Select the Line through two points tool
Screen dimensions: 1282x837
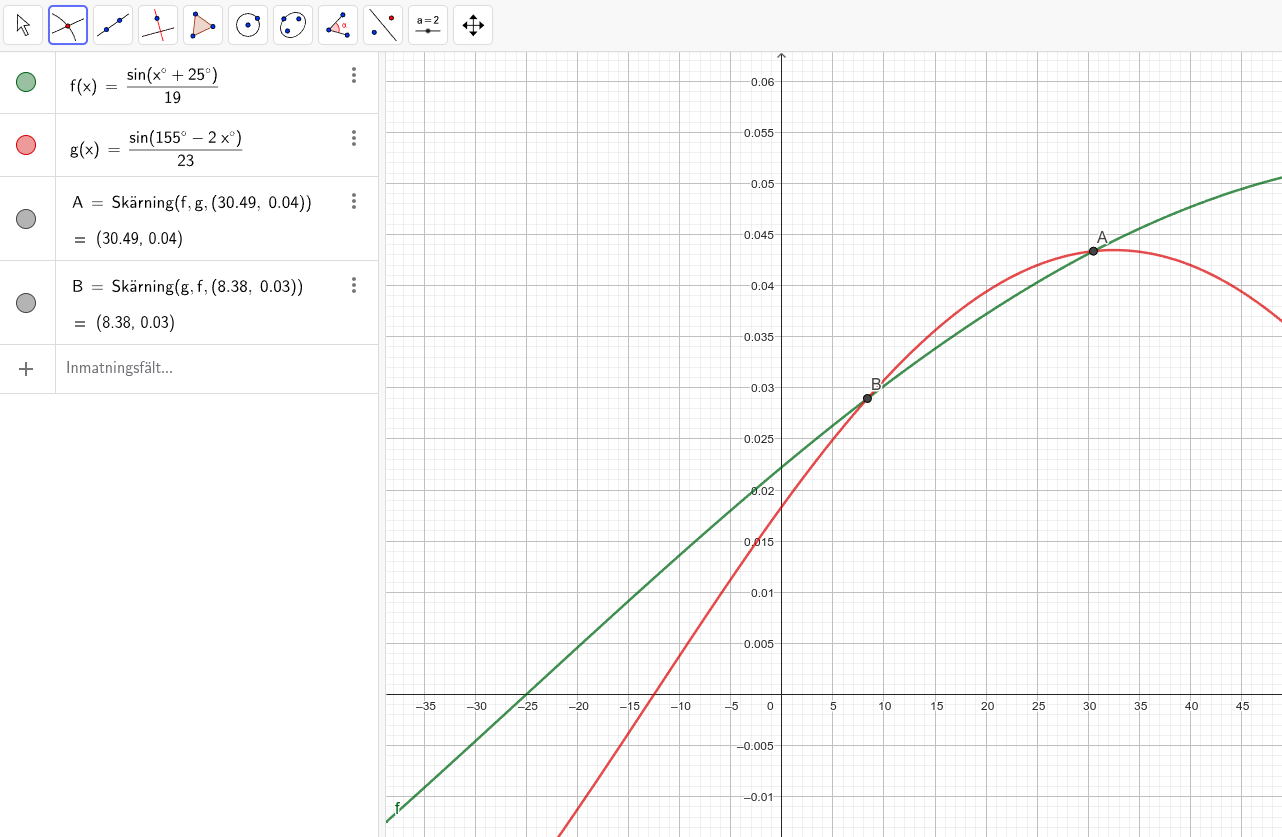click(113, 25)
